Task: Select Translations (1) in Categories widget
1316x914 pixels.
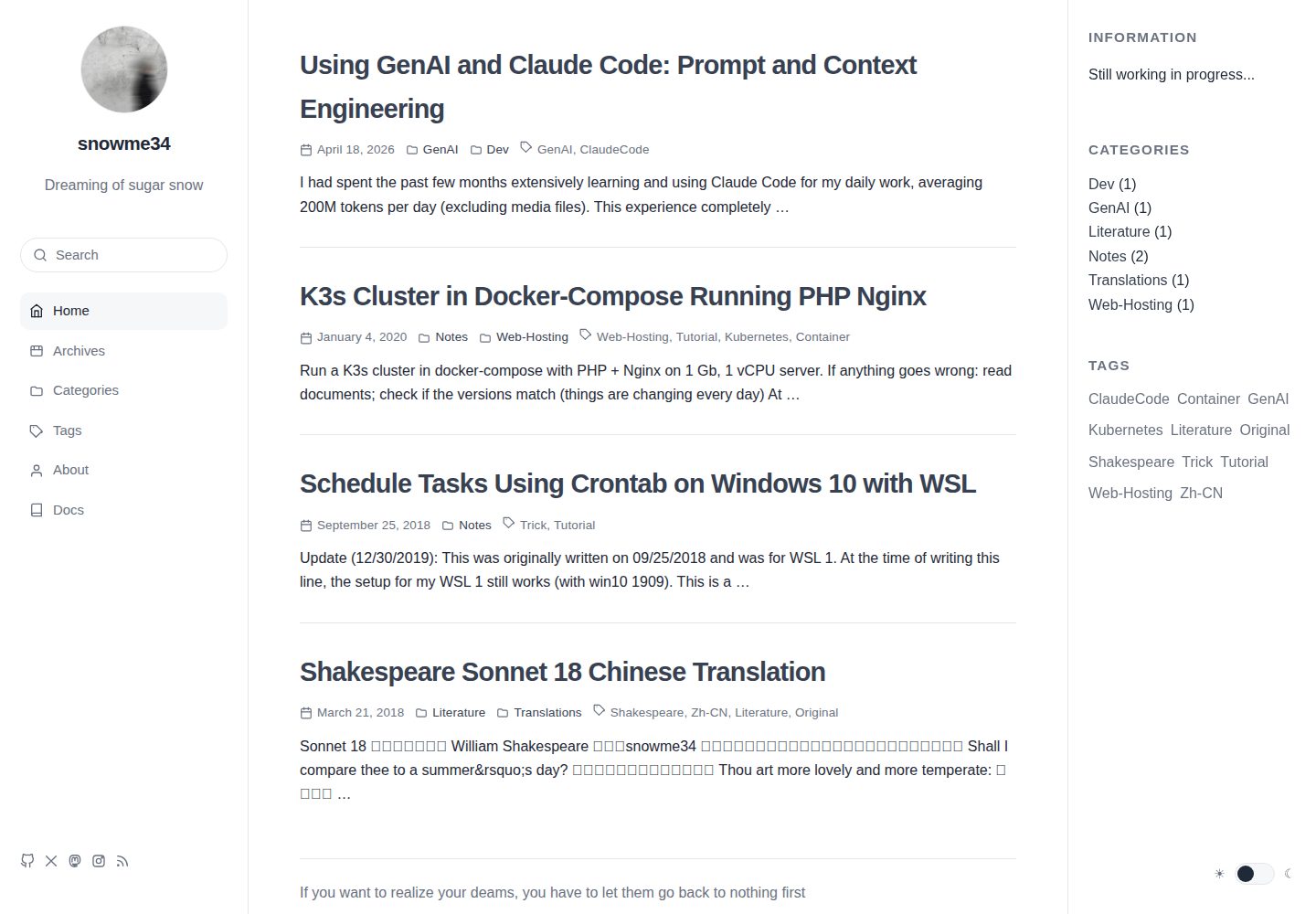Action: coord(1139,281)
